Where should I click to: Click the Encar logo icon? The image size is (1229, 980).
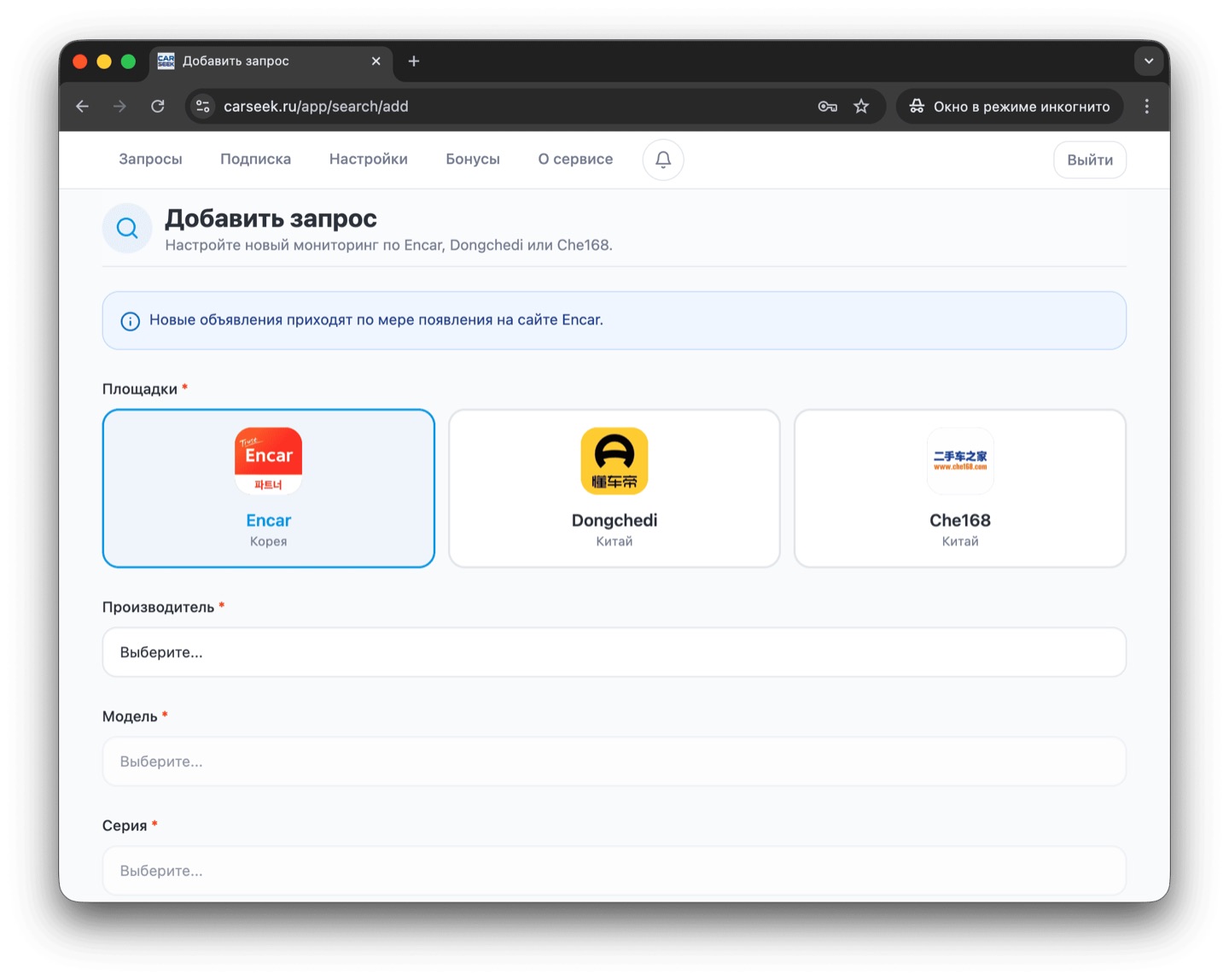(269, 461)
